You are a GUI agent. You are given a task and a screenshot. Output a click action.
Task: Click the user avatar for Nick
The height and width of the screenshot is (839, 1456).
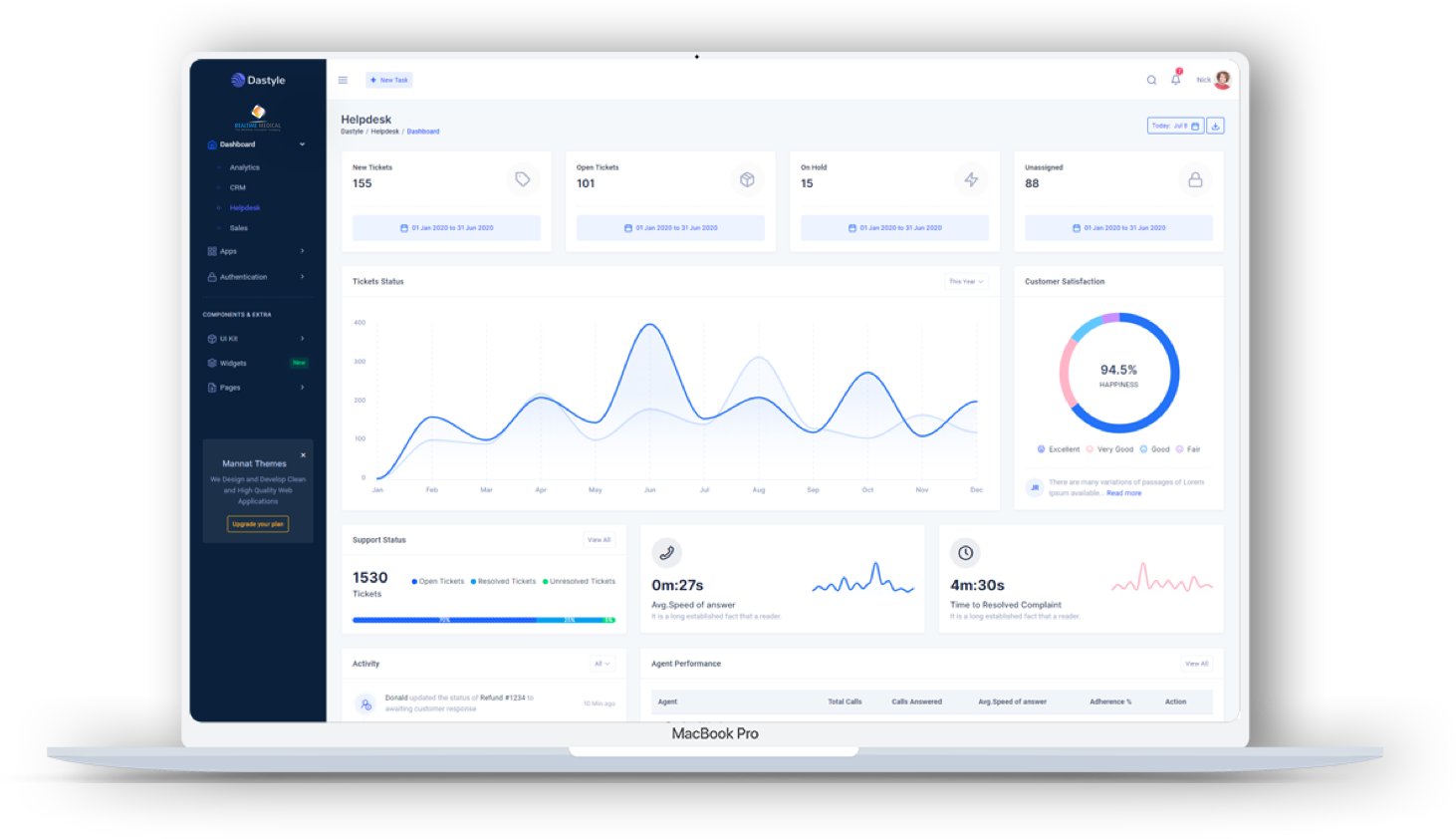1223,80
